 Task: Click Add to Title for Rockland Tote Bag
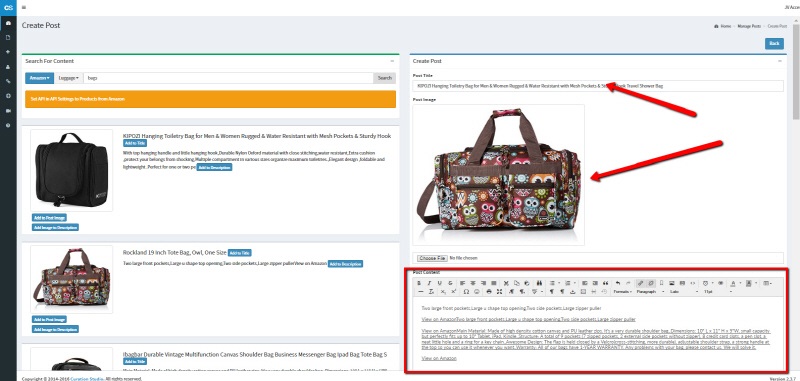[x=240, y=253]
